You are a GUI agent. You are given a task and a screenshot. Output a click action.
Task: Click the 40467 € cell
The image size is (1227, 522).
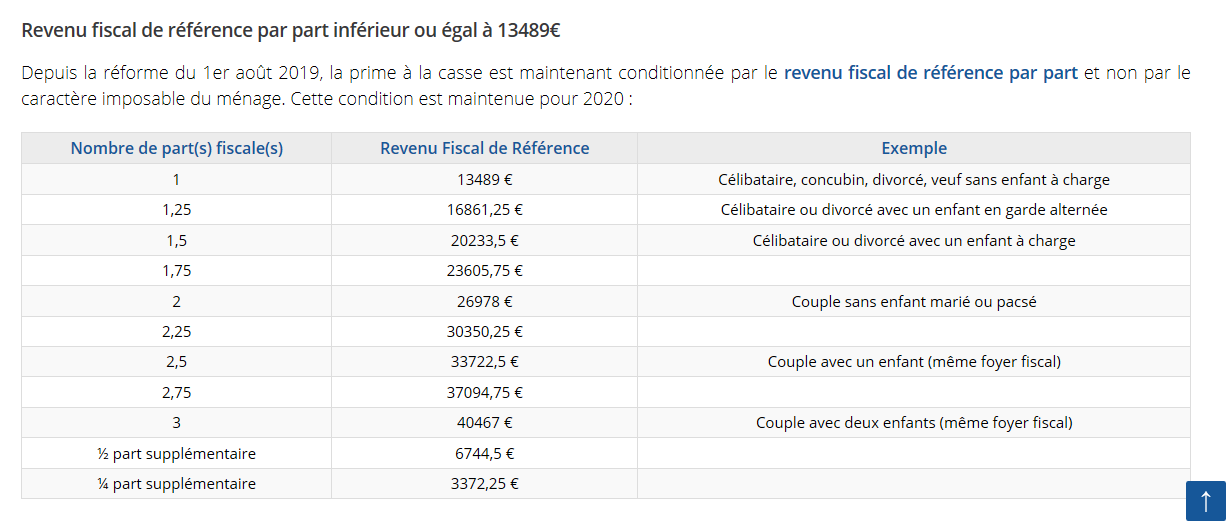point(484,423)
